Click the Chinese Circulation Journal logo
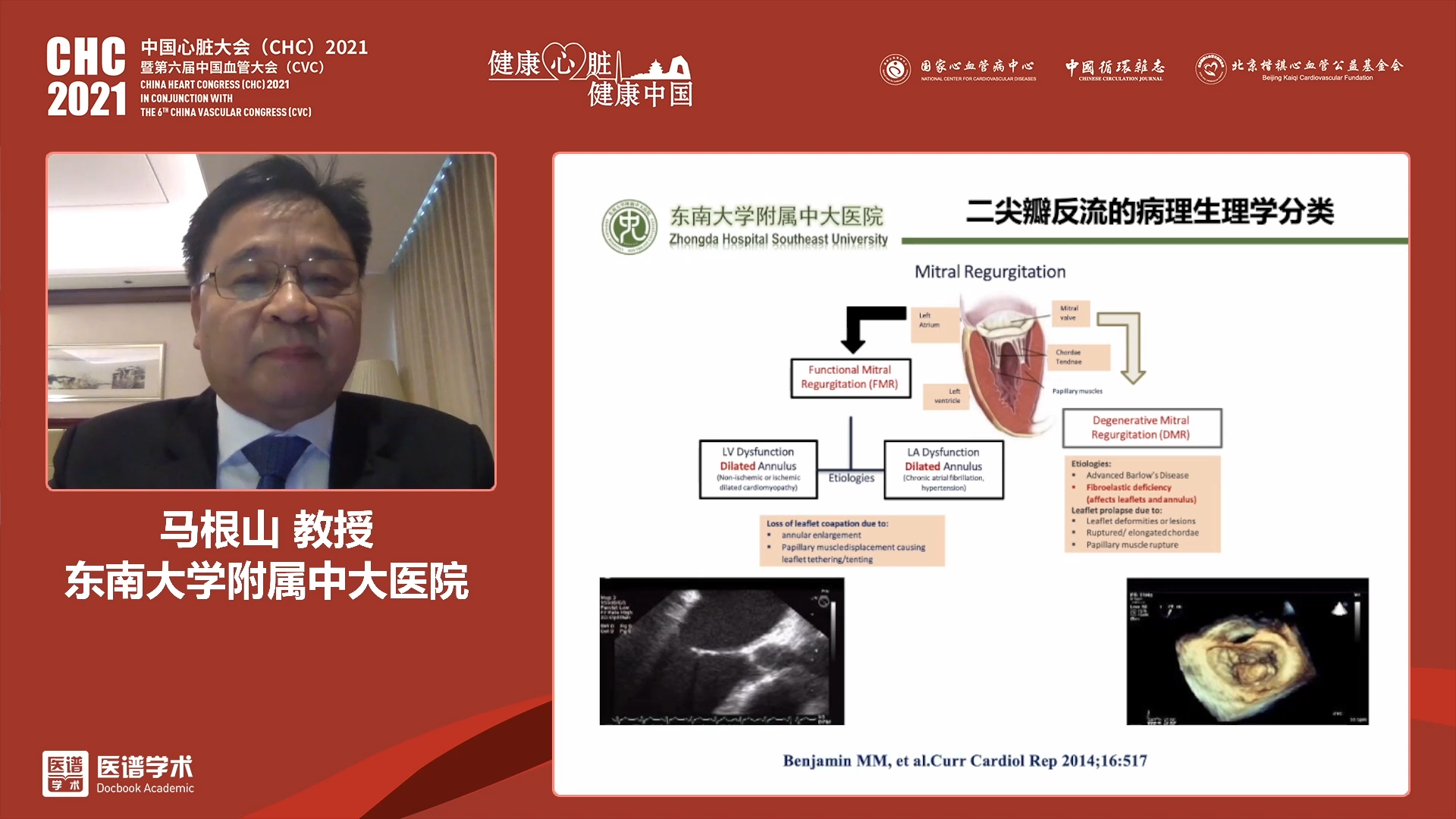This screenshot has width=1456, height=819. click(1115, 69)
